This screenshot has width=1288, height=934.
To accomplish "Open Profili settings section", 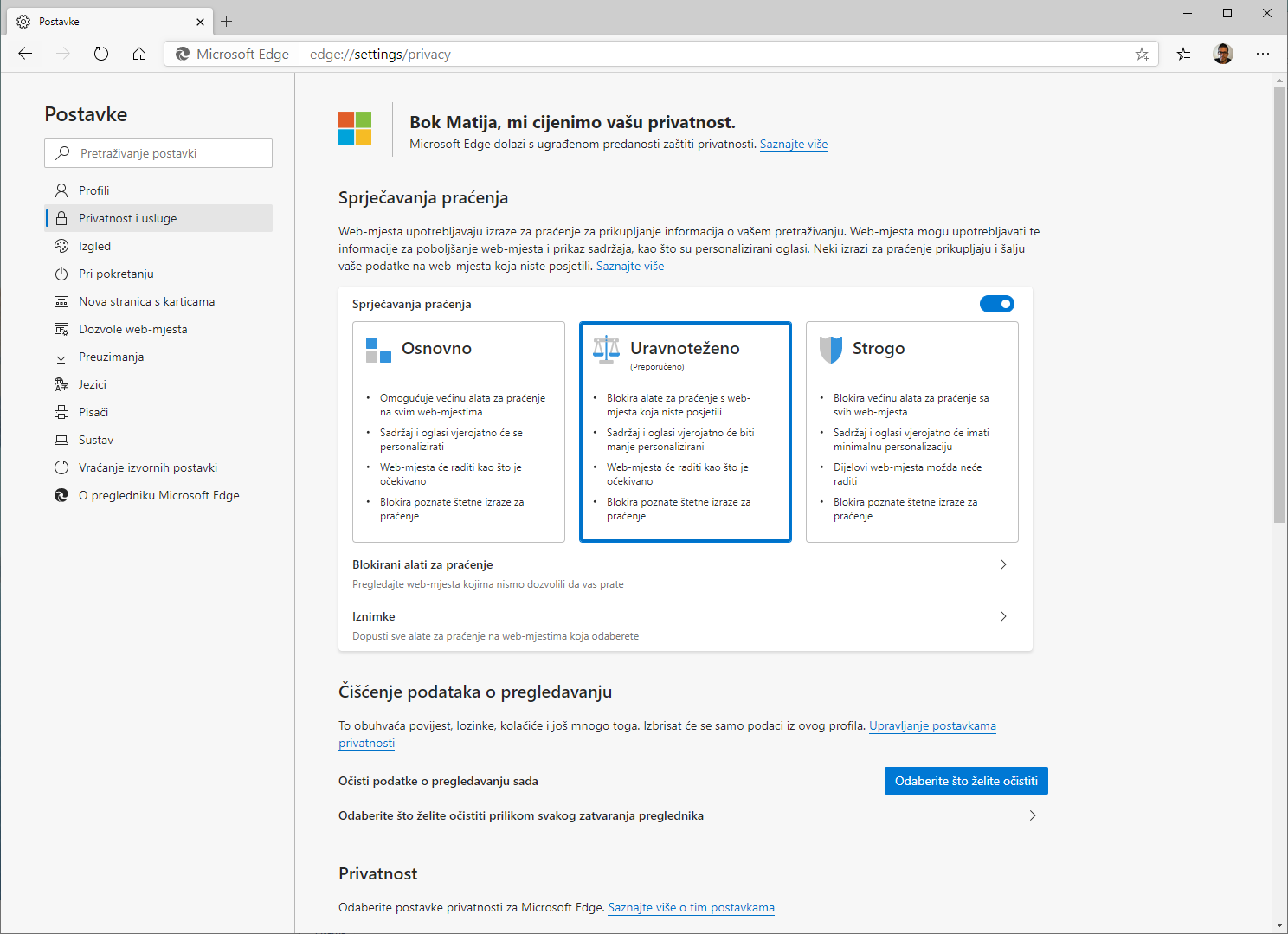I will pos(158,190).
